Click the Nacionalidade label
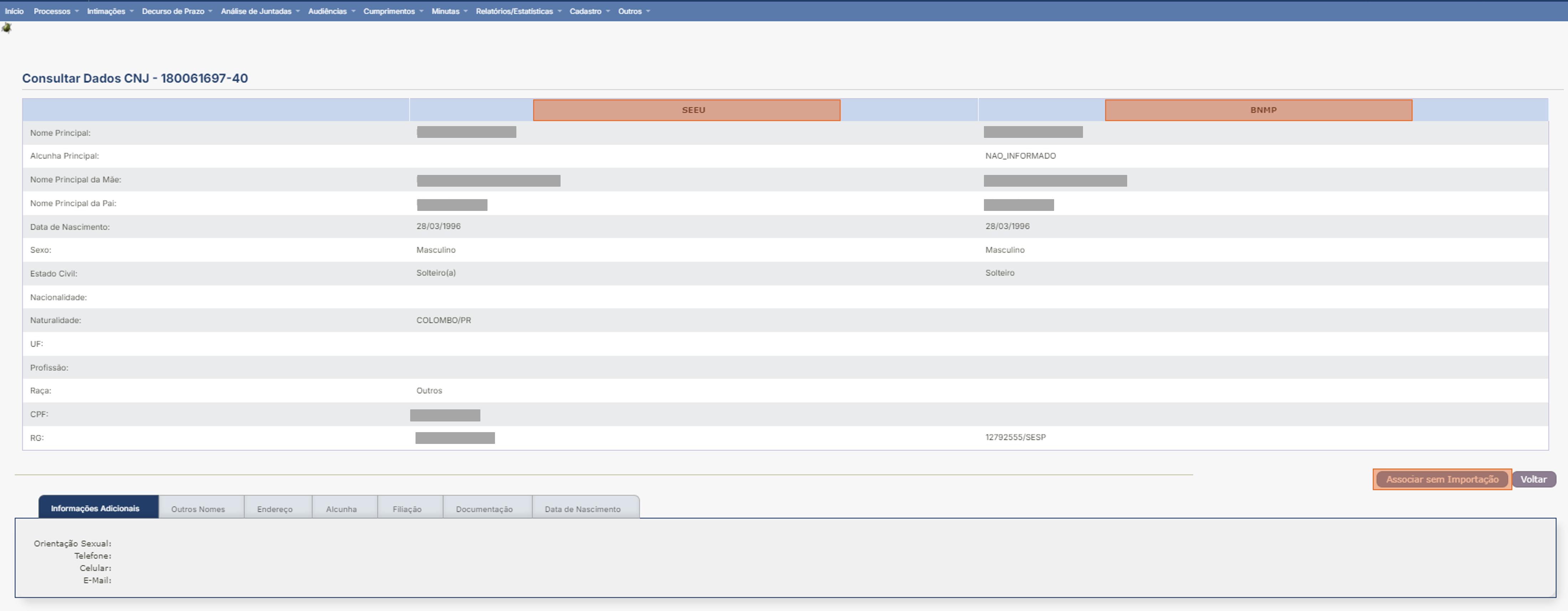The image size is (1568, 611). (x=58, y=297)
